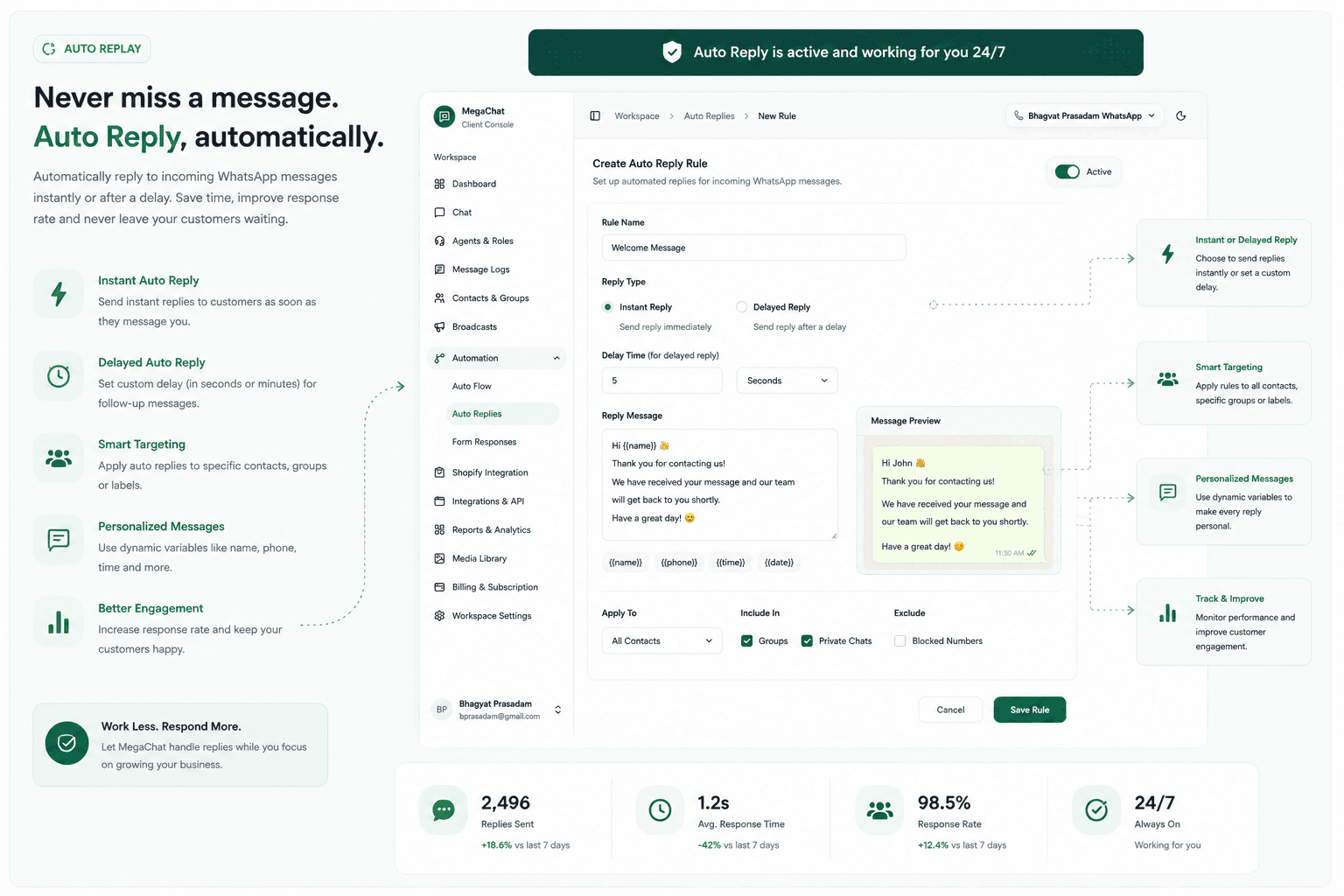Open Message Logs sidebar icon

click(439, 269)
